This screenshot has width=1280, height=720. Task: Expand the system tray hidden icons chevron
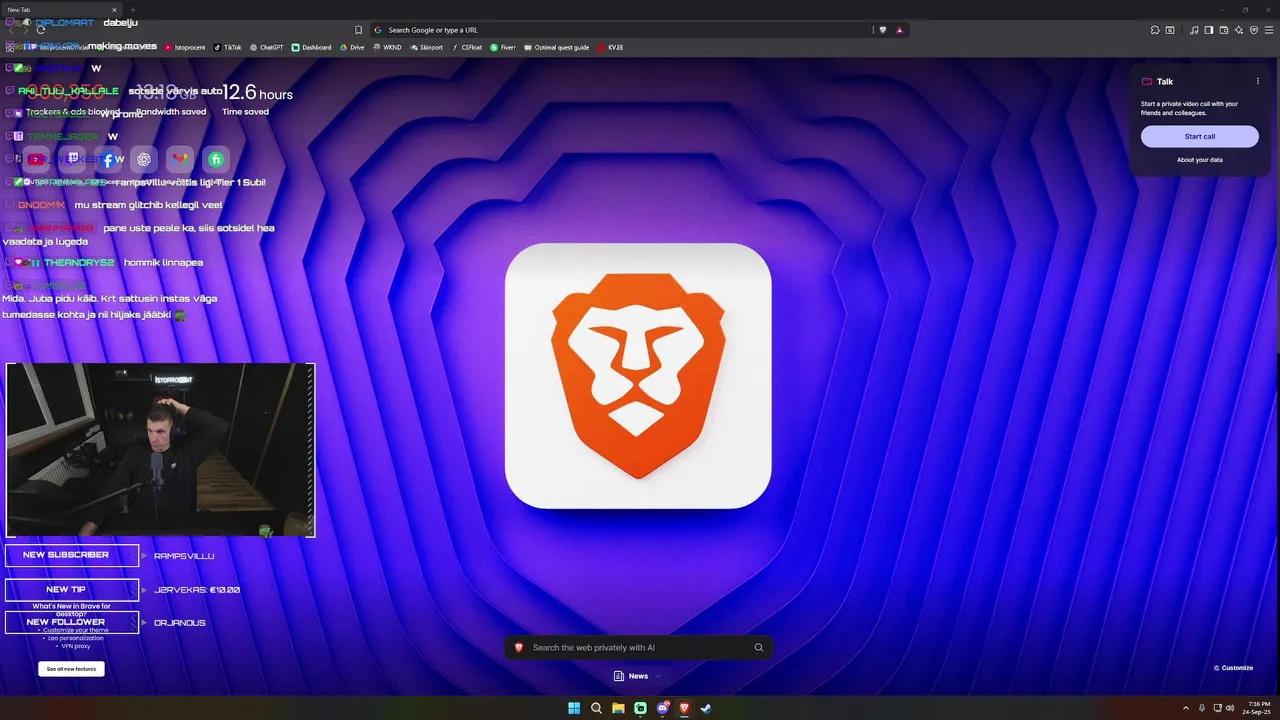[1186, 708]
